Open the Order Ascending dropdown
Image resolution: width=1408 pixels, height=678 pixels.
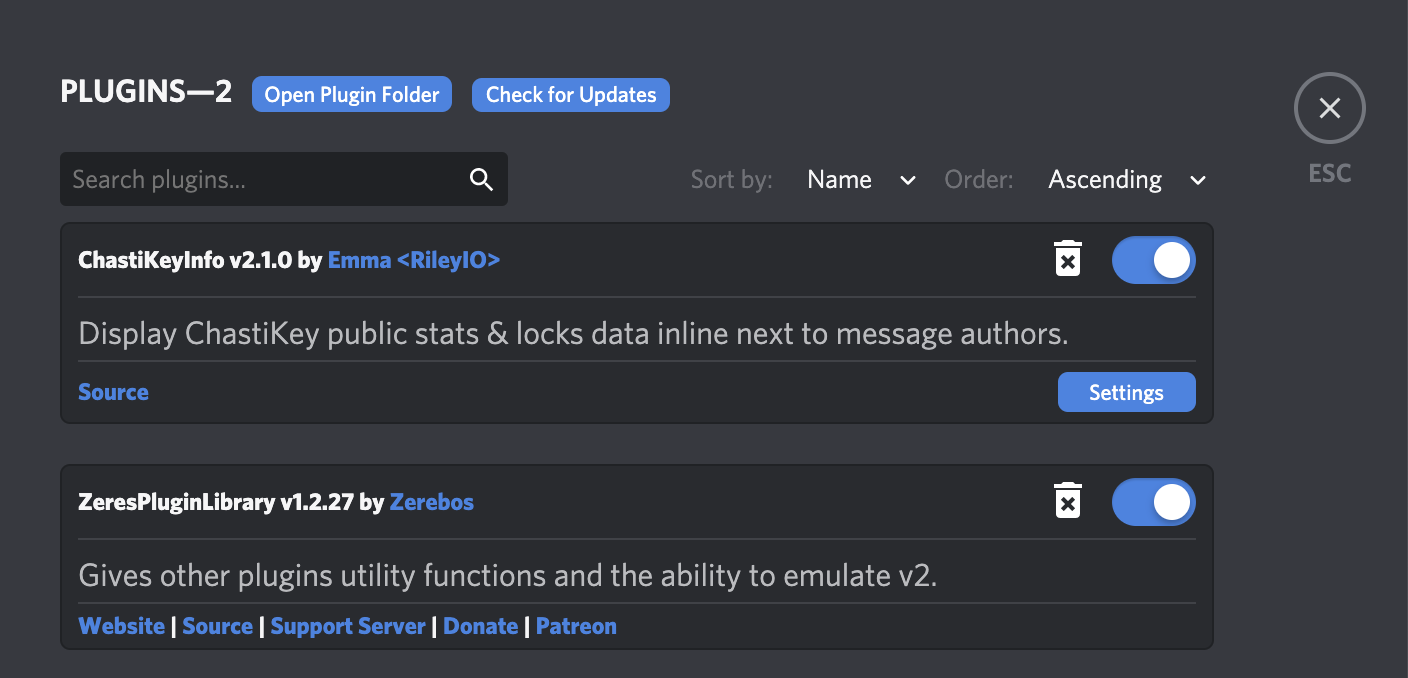pyautogui.click(x=1127, y=180)
